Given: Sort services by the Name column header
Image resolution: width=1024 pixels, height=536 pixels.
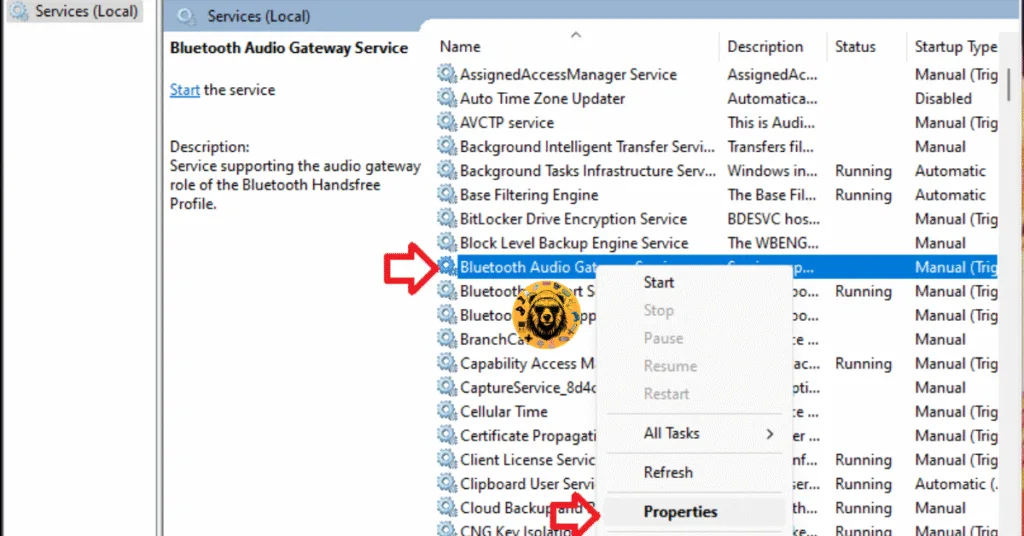Looking at the screenshot, I should pos(460,47).
